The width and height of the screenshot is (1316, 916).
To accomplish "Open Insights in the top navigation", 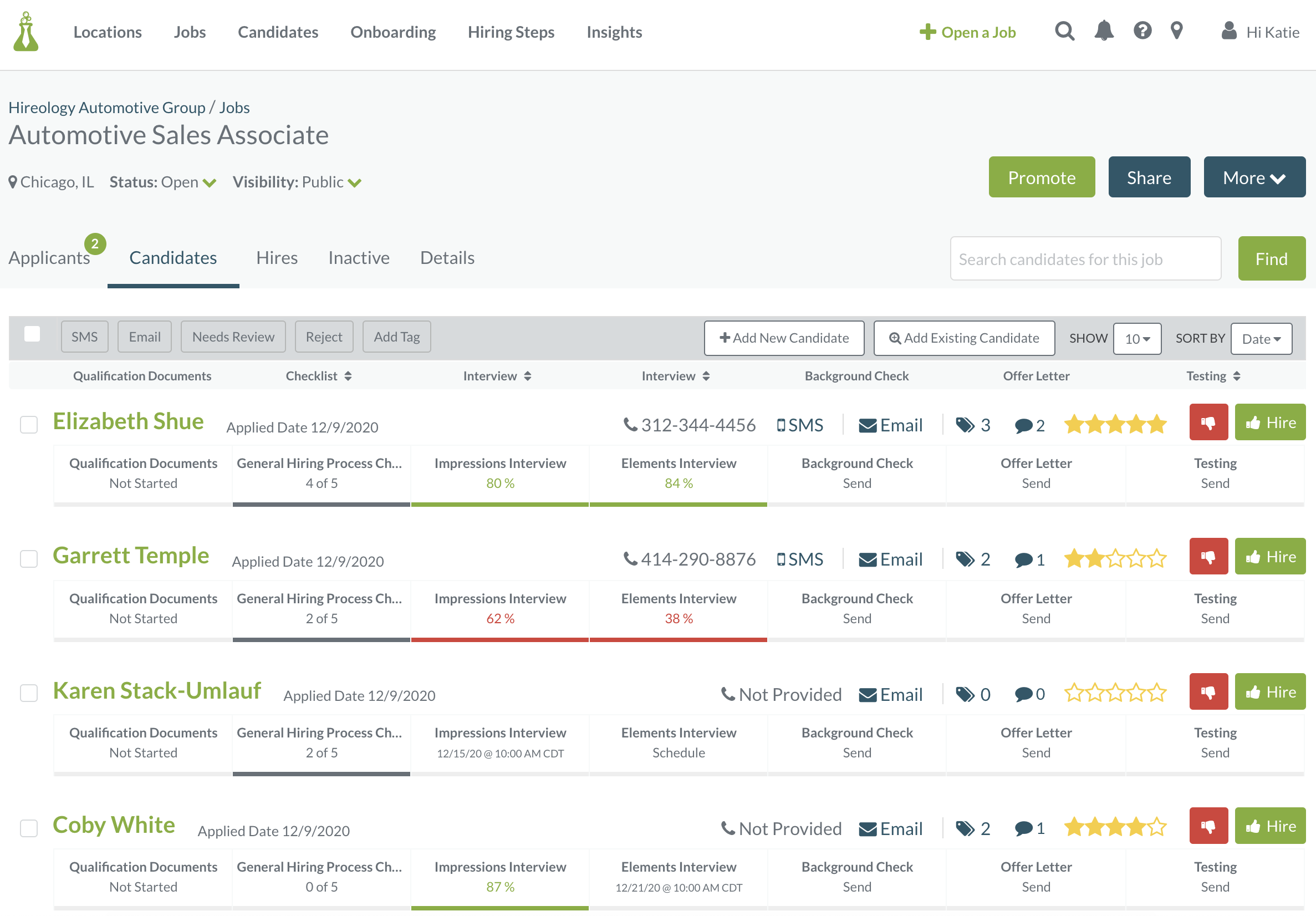I will point(614,32).
